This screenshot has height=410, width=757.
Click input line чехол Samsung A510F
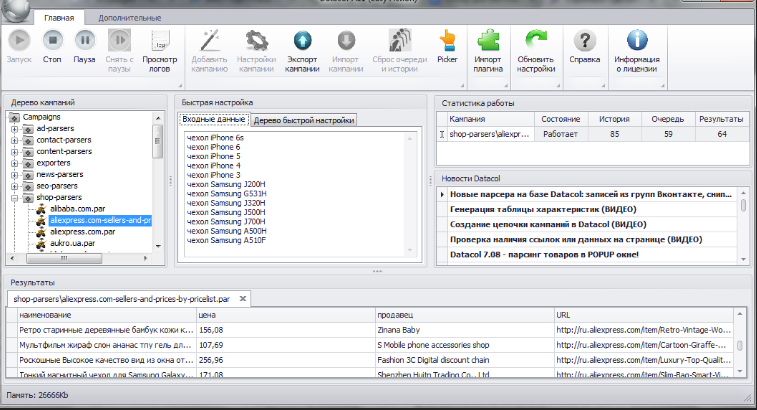point(225,240)
